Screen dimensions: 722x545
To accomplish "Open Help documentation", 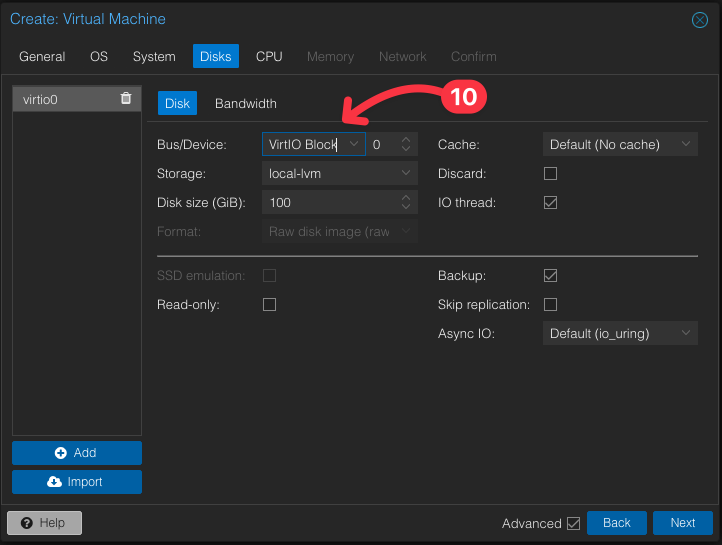I will (44, 523).
